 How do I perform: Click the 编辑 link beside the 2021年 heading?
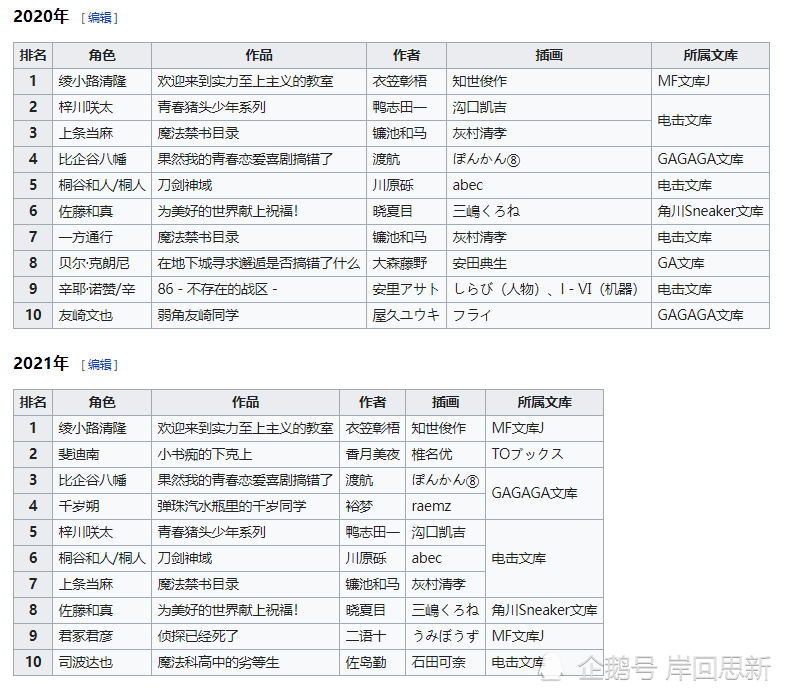100,364
